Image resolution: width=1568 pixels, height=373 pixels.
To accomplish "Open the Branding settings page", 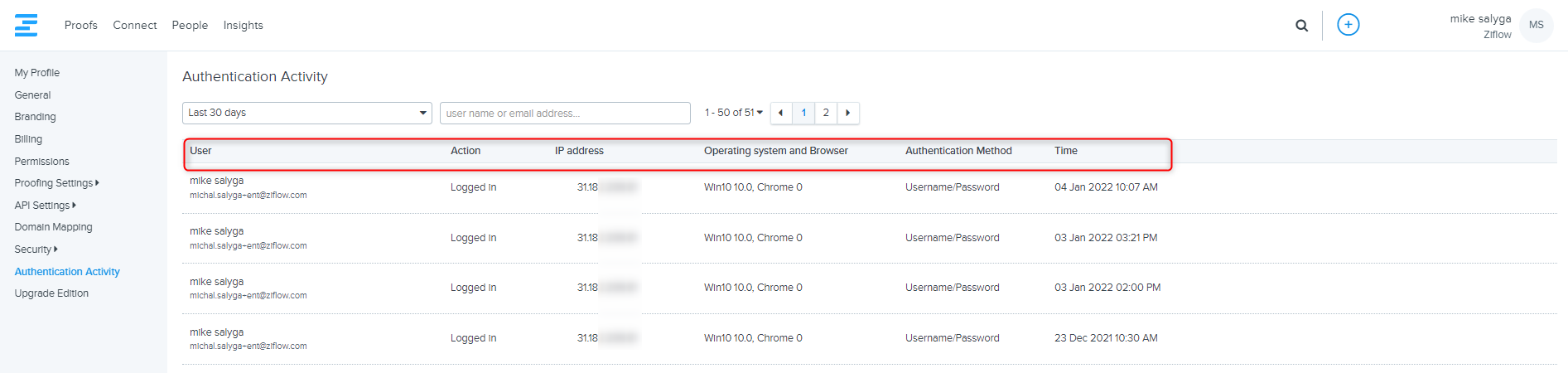I will pyautogui.click(x=35, y=117).
